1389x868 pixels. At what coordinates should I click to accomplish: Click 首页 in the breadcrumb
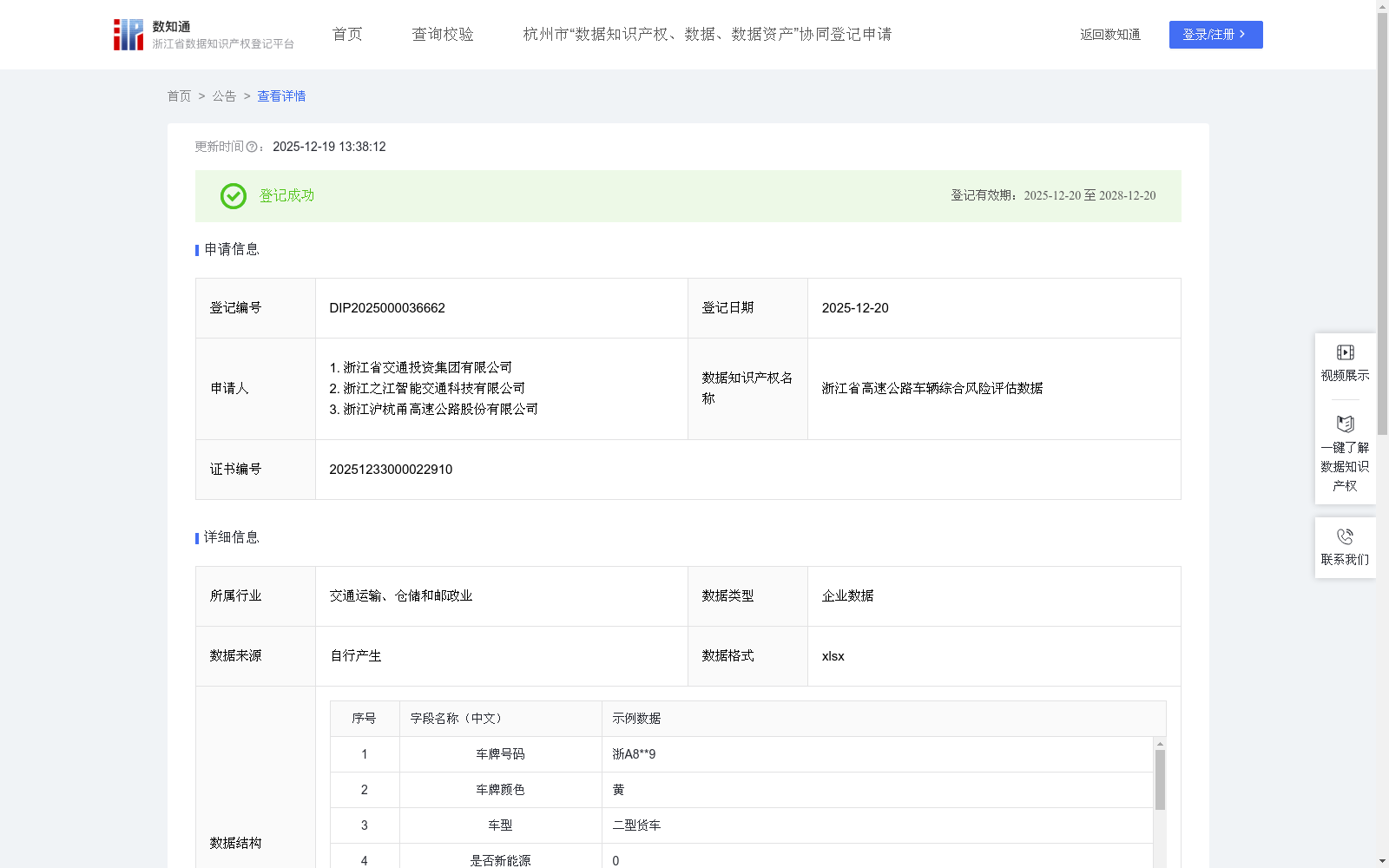179,96
